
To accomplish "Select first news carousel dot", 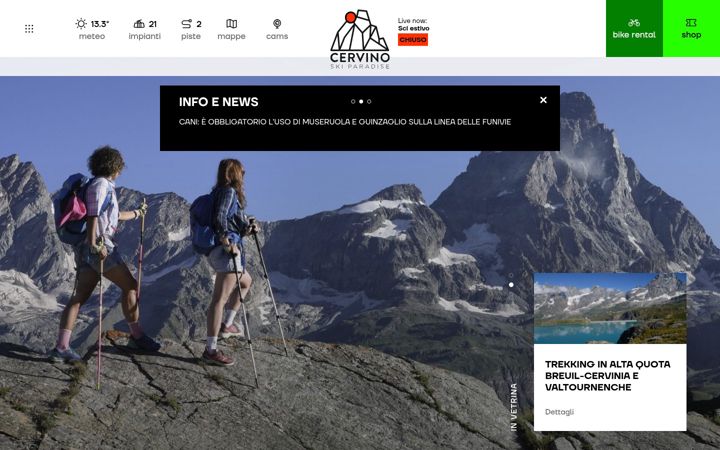I will coord(353,101).
